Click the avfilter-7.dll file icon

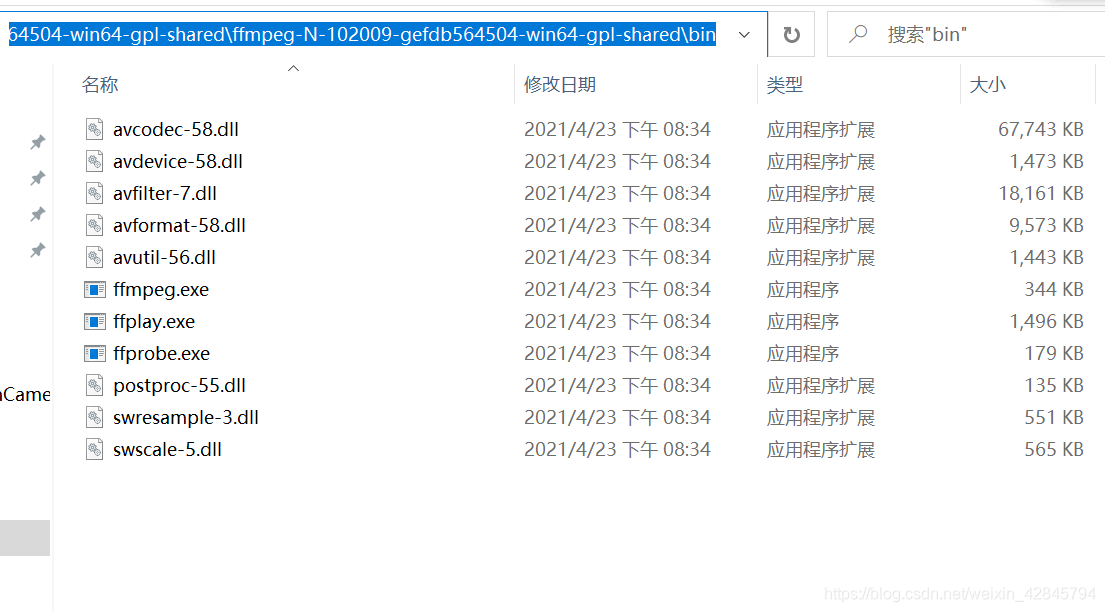[94, 193]
